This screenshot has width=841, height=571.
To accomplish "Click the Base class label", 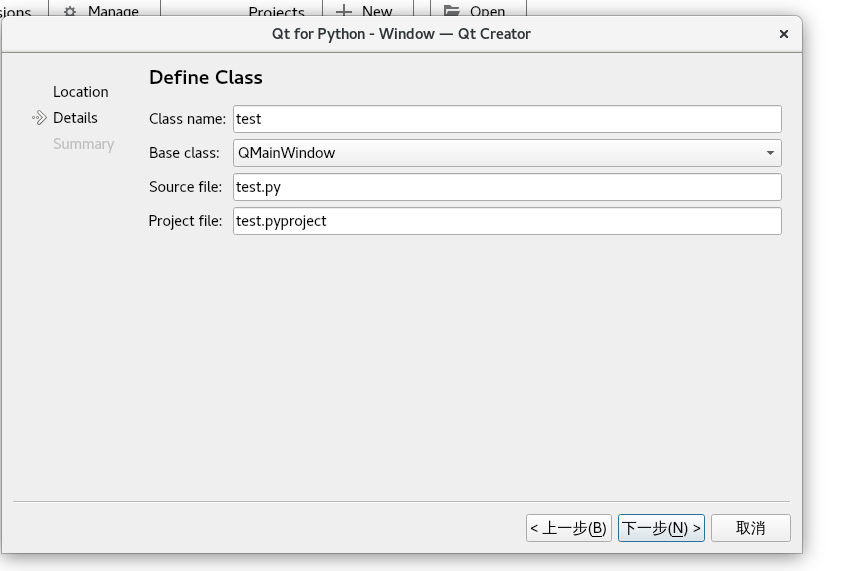I will (x=185, y=153).
